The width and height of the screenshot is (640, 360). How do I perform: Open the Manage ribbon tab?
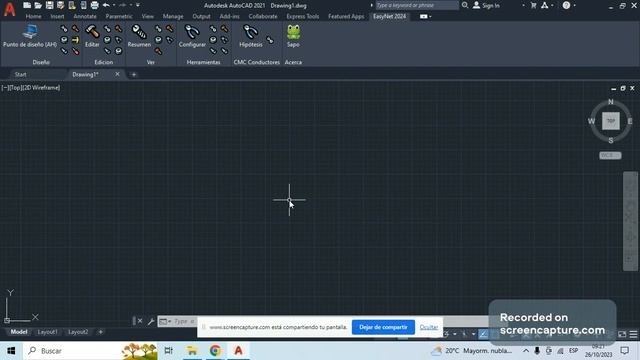173,16
